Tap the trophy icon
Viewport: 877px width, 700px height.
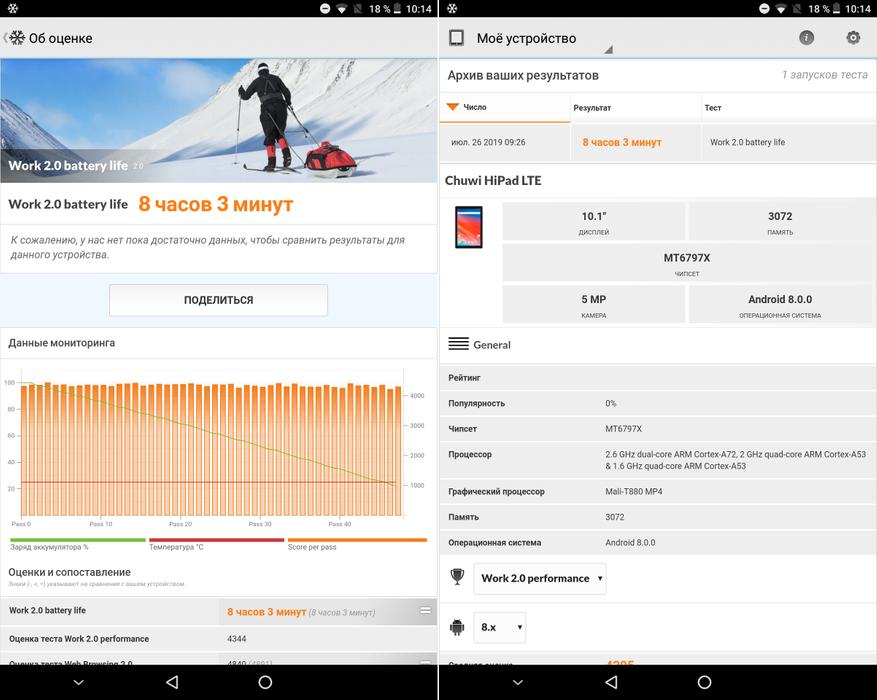point(457,577)
